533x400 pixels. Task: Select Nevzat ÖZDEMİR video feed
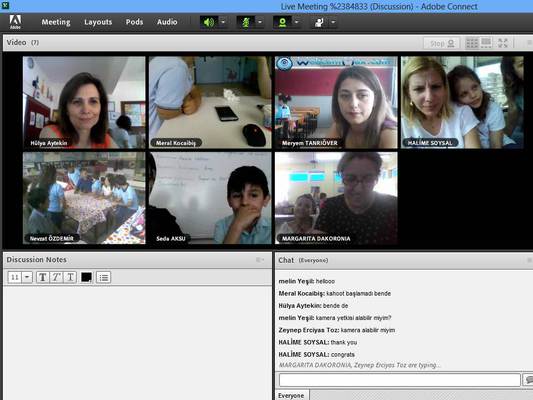click(x=84, y=198)
